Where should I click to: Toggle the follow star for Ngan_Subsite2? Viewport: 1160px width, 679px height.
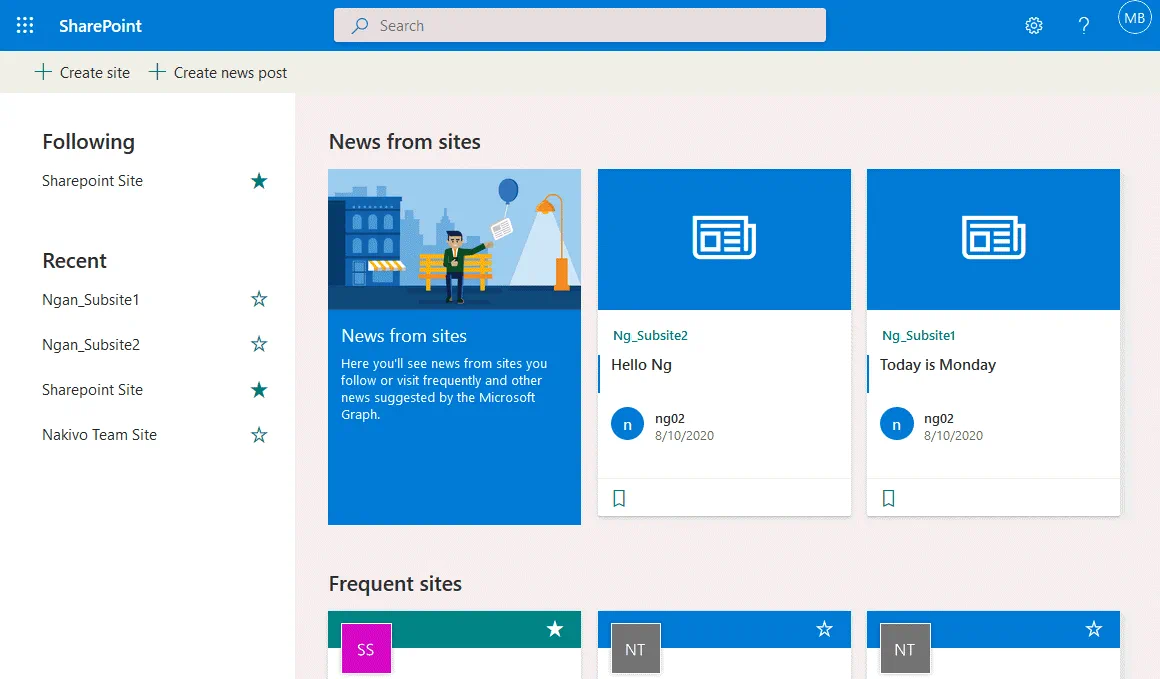(259, 344)
